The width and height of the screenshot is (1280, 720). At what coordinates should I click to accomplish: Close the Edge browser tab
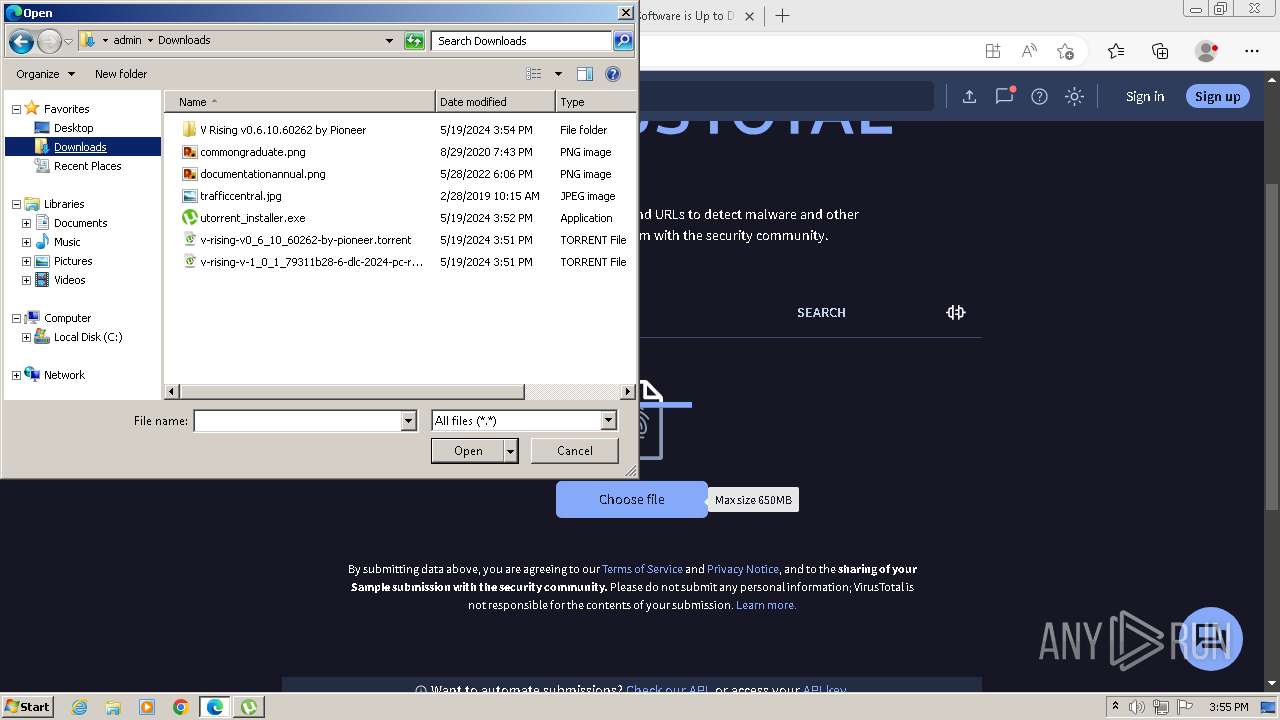[749, 16]
